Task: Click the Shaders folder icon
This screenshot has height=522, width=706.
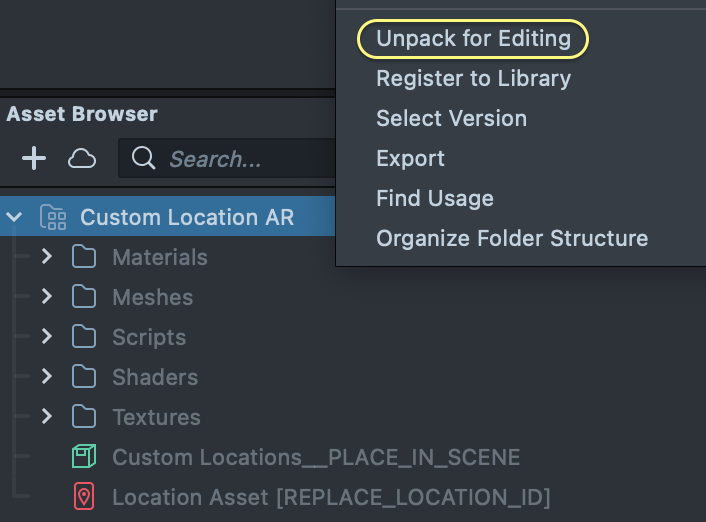Action: tap(84, 377)
